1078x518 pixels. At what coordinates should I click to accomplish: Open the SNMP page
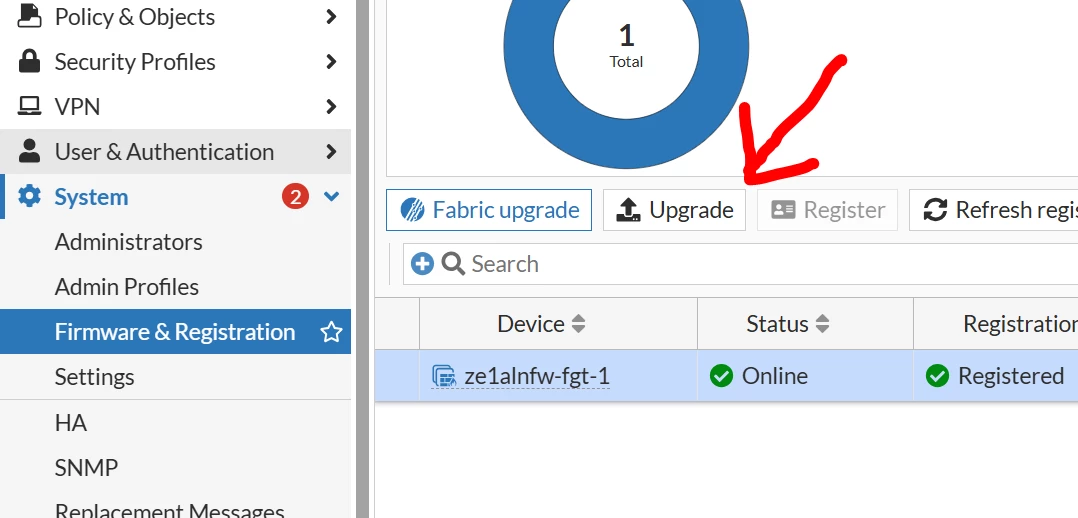(x=87, y=468)
